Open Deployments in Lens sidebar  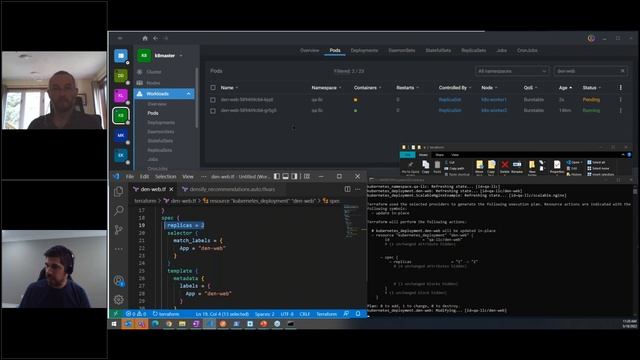161,122
